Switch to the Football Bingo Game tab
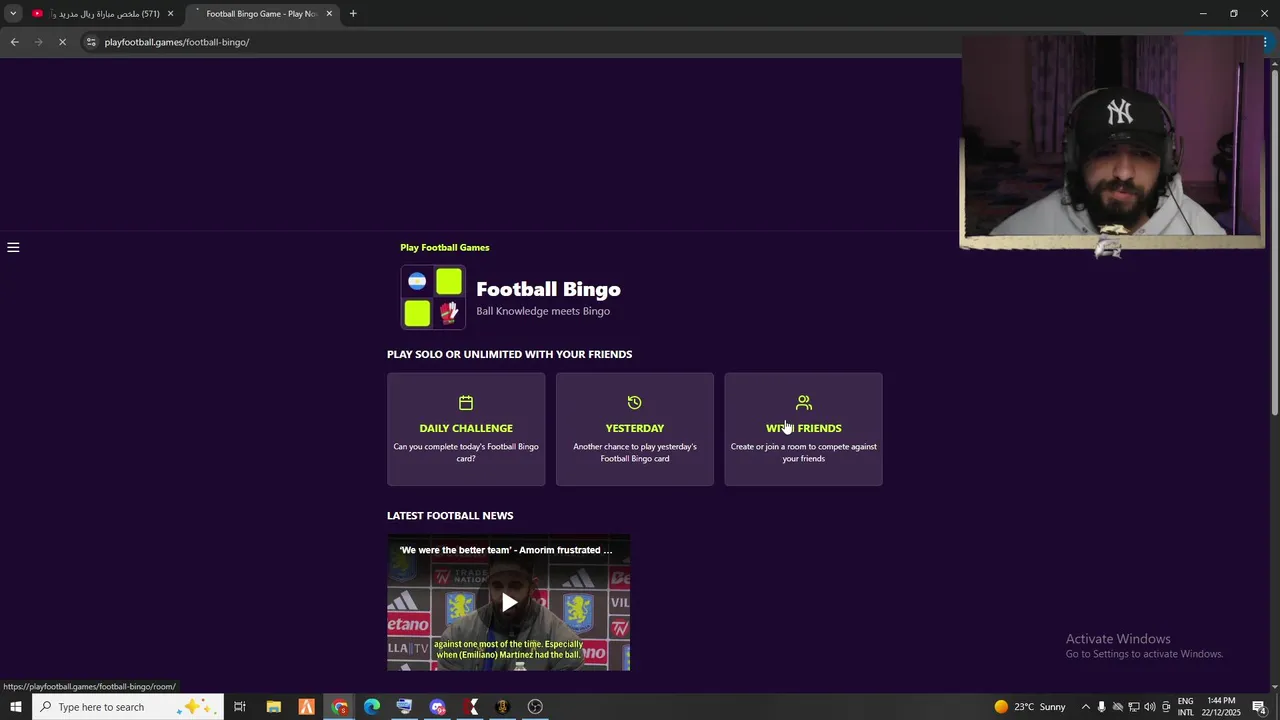 (x=262, y=14)
